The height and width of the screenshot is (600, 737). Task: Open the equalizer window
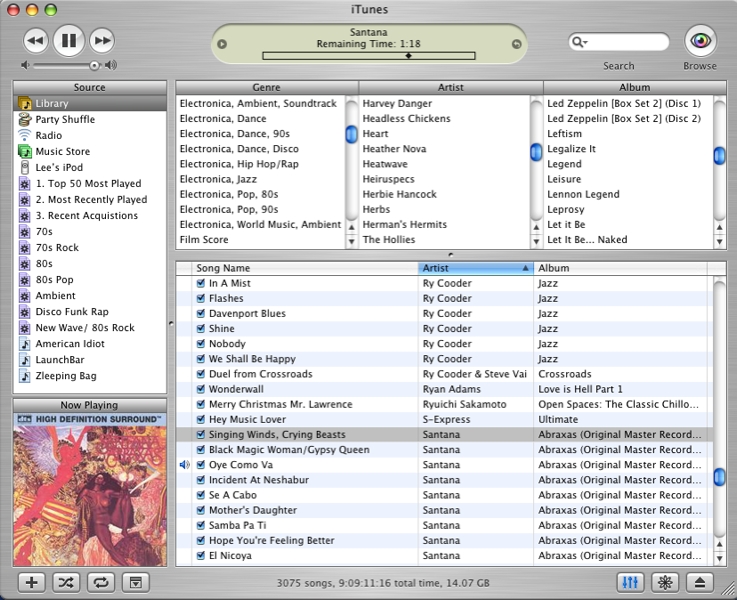pyautogui.click(x=630, y=582)
